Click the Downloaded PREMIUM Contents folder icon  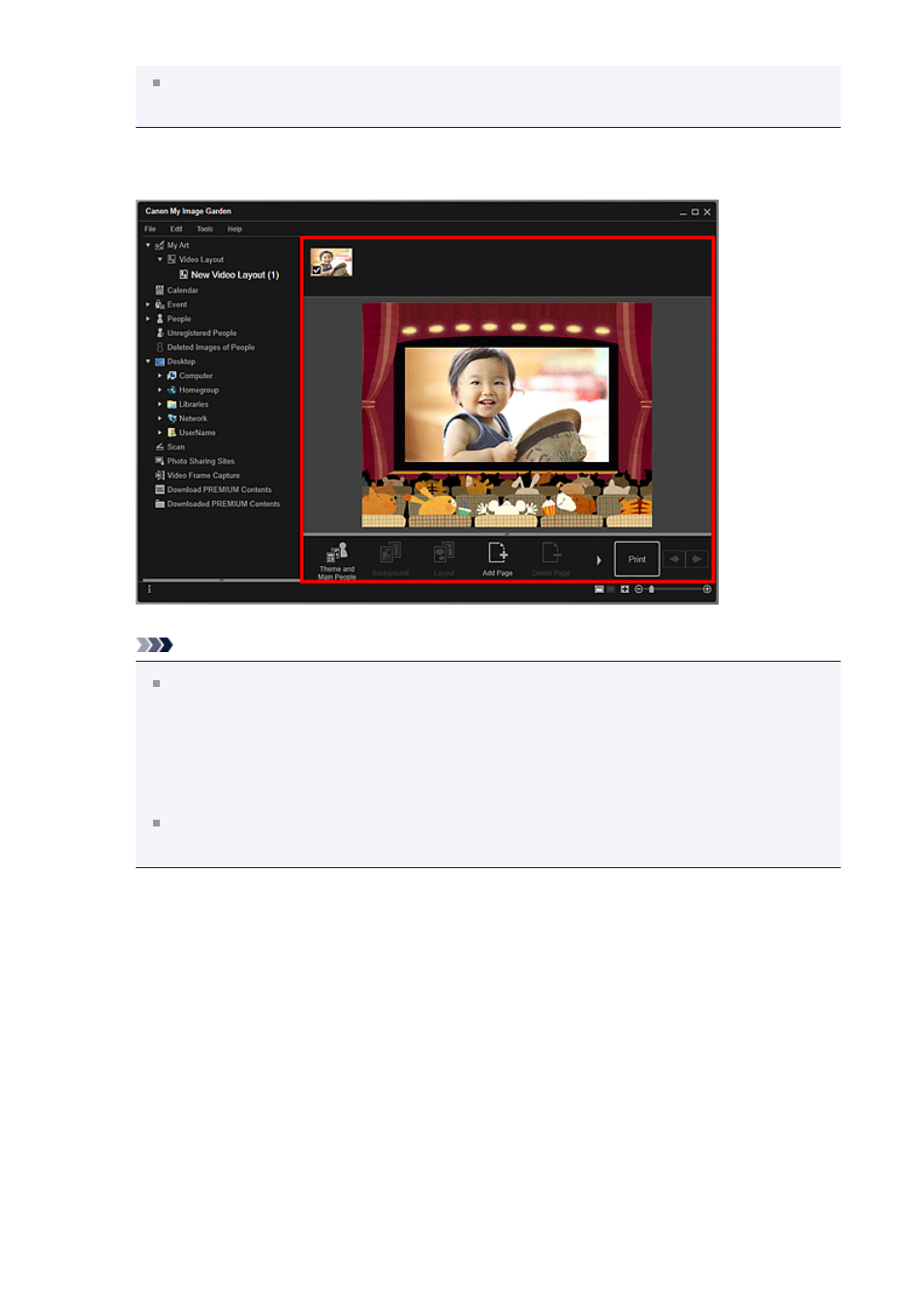point(160,504)
